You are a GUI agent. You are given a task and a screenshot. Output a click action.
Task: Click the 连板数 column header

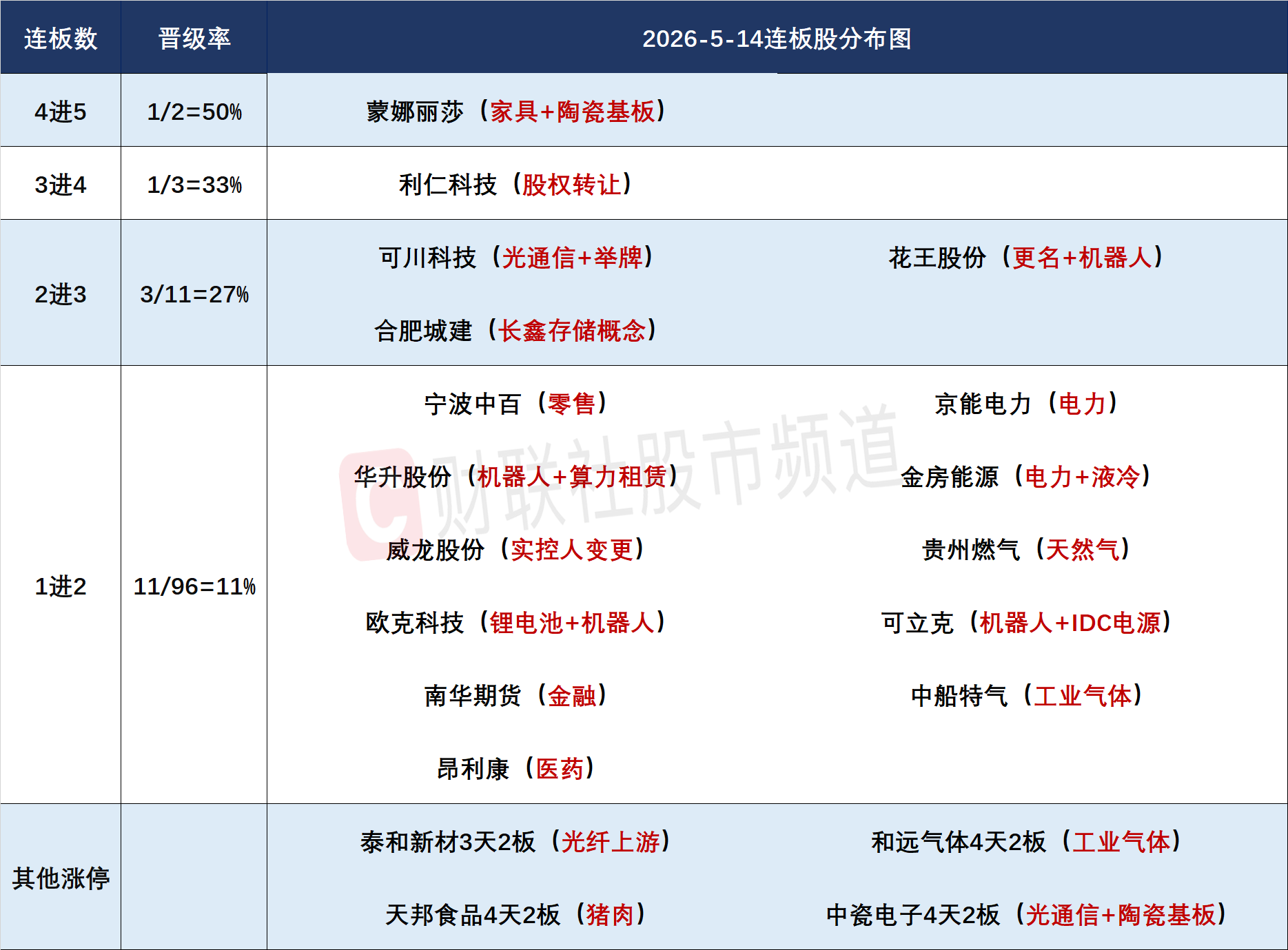point(61,39)
